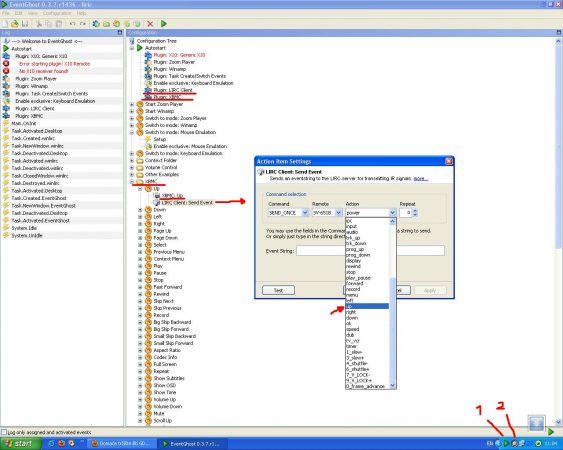The height and width of the screenshot is (450, 563).
Task: Select 'XBMC: Up' action in tree
Action: [172, 196]
